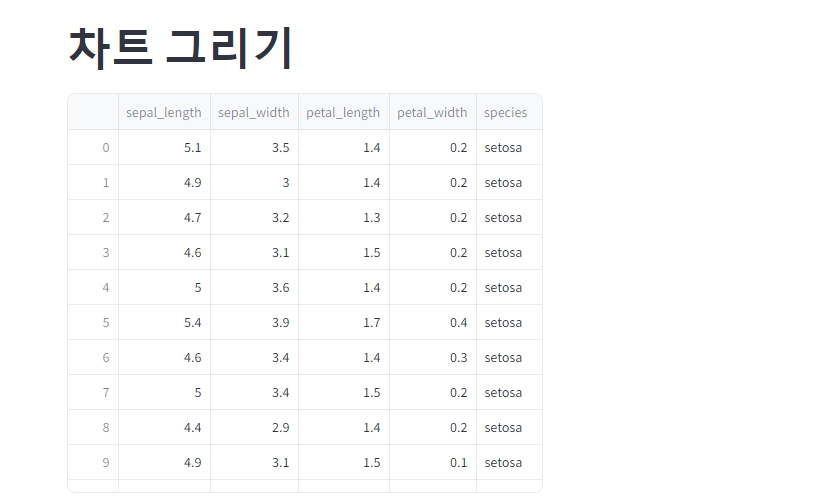Image resolution: width=830 pixels, height=503 pixels.
Task: Click petal_width value 0.3 in row 6
Action: tap(432, 357)
